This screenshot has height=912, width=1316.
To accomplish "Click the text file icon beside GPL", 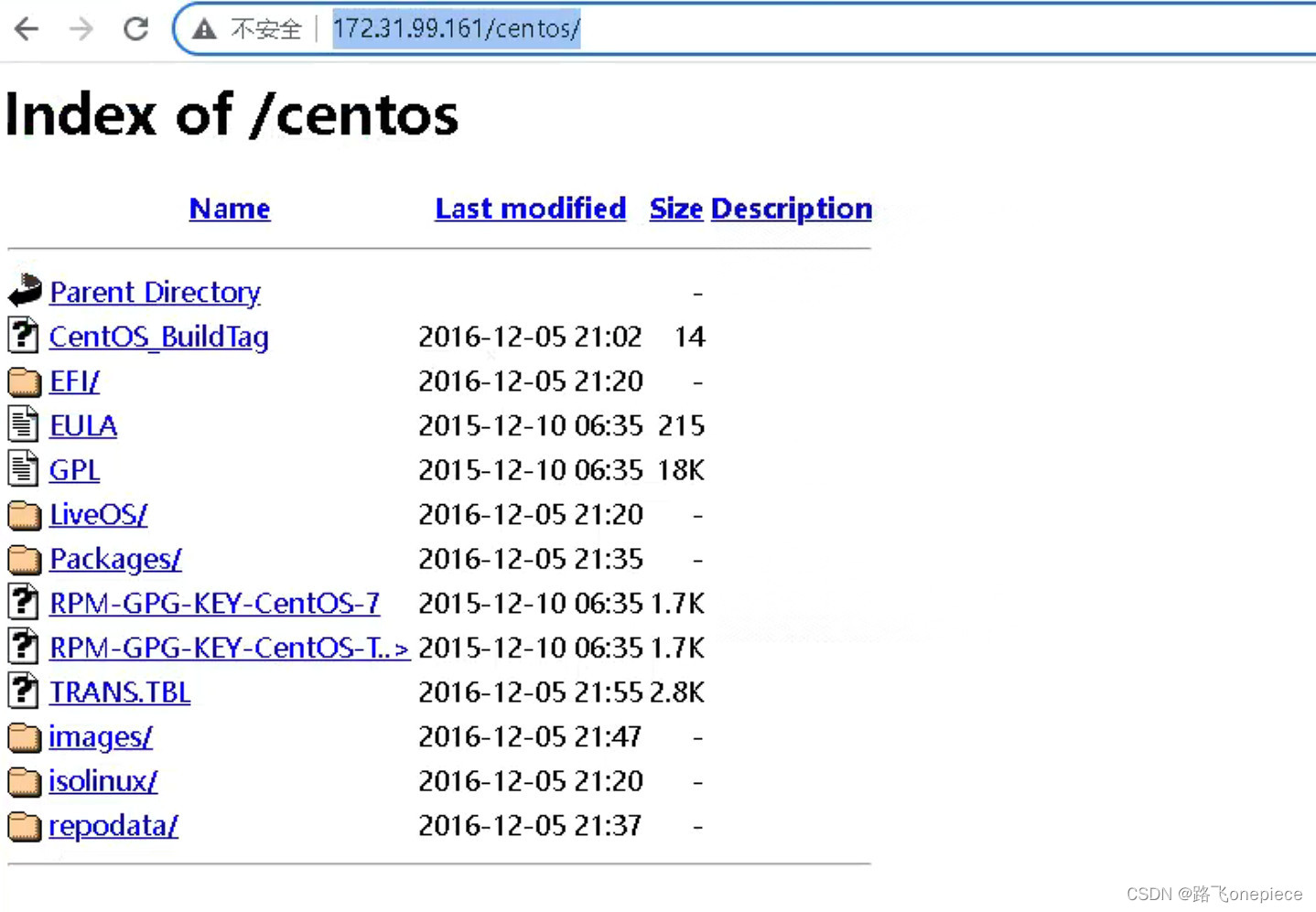I will pyautogui.click(x=23, y=468).
